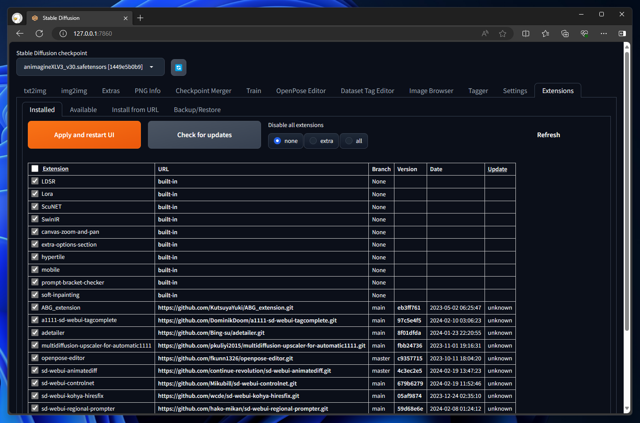Click version 679b6279 in sd-webui-controlnet row
The image size is (640, 423).
click(x=409, y=383)
